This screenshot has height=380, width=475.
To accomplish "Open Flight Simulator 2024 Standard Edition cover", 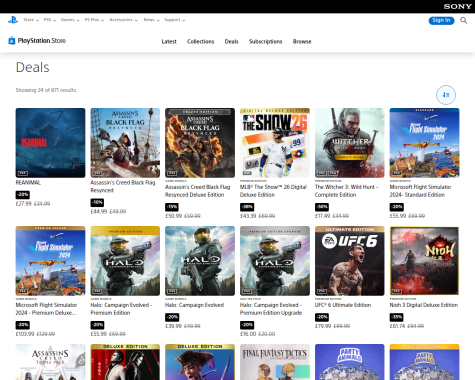I will (x=424, y=143).
